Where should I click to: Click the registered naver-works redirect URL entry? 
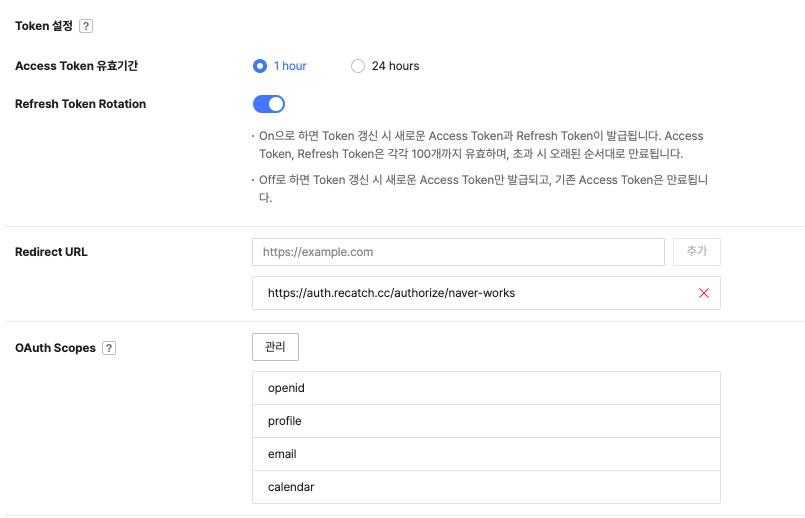[x=391, y=293]
